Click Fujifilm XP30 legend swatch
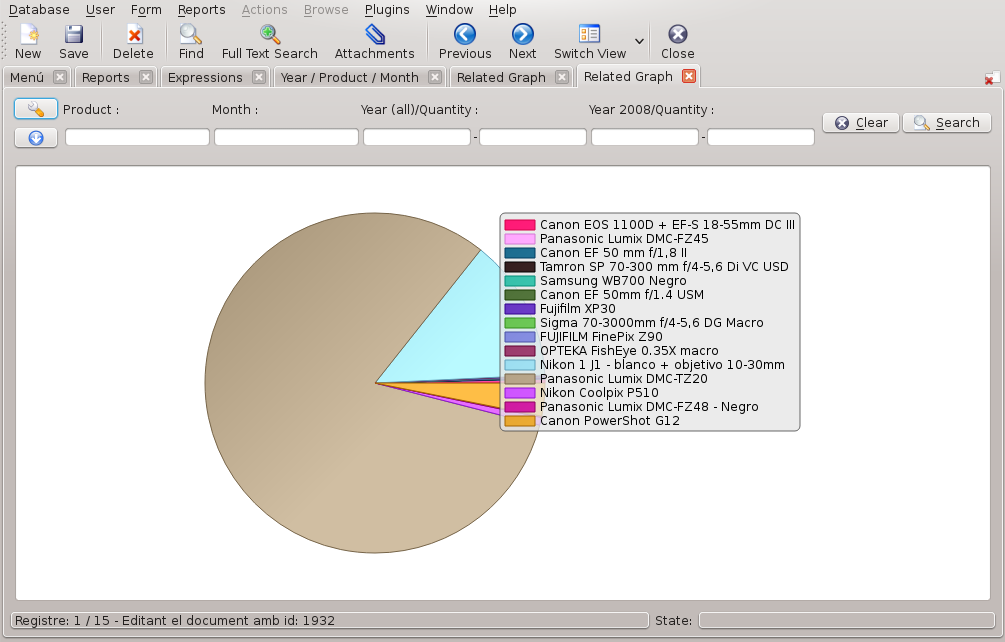 pos(520,309)
